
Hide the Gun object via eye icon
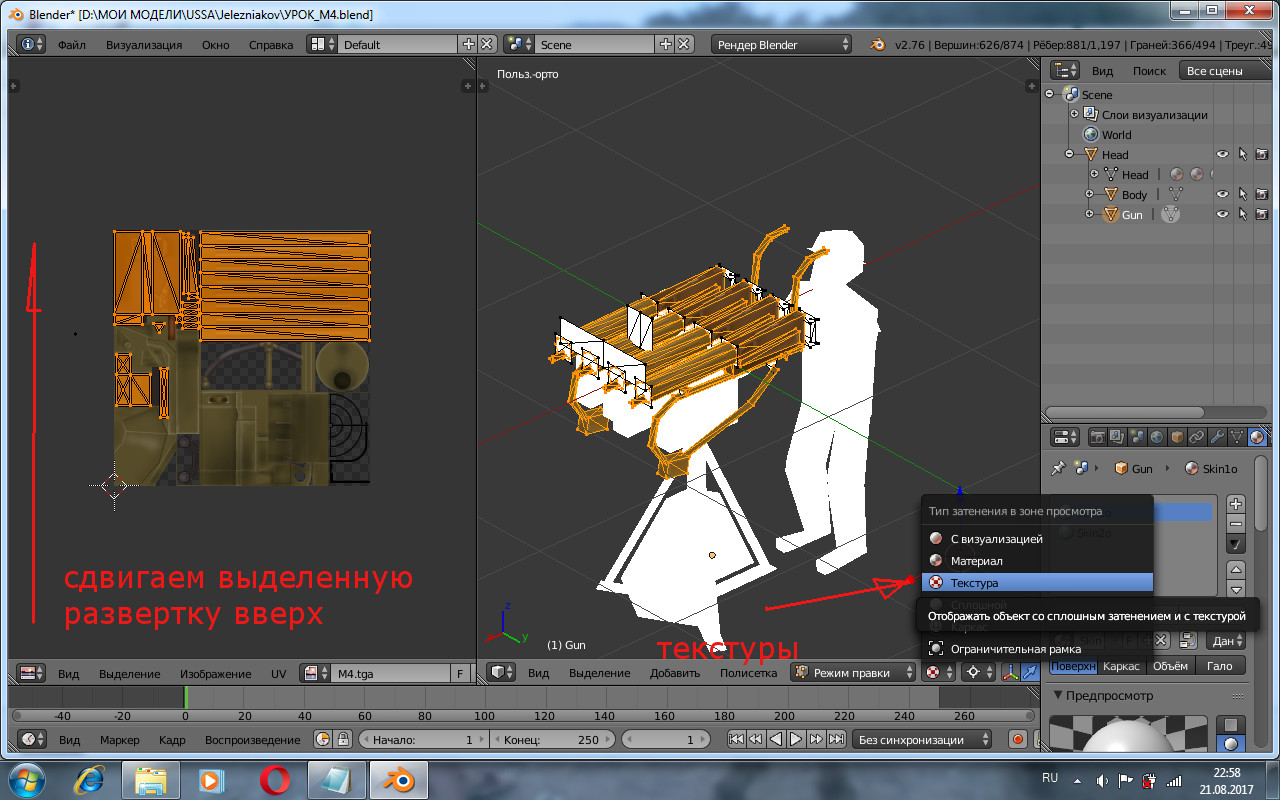pos(1222,215)
